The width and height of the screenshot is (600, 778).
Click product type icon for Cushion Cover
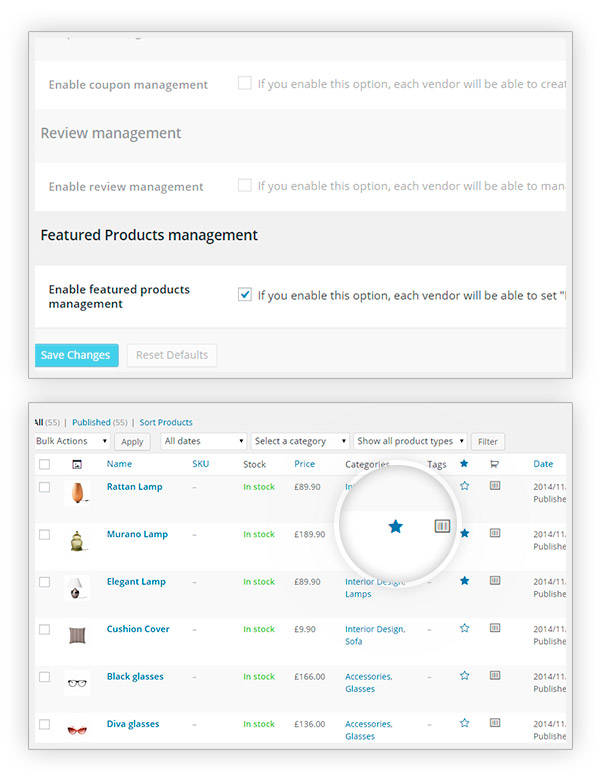(495, 628)
